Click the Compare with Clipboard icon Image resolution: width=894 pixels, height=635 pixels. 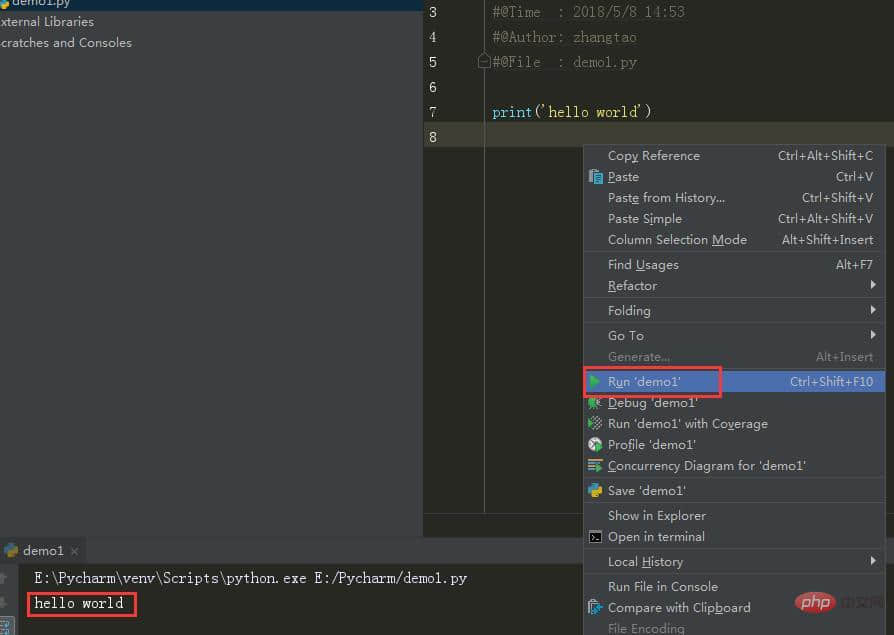point(595,608)
